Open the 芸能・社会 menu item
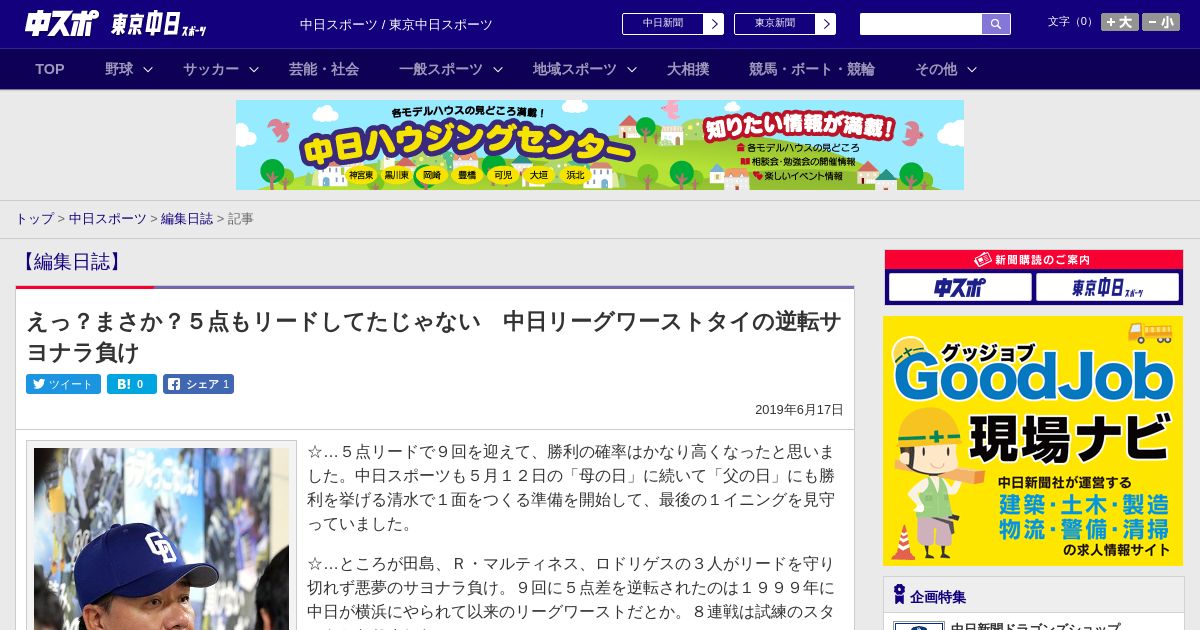Image resolution: width=1200 pixels, height=630 pixels. pos(324,69)
